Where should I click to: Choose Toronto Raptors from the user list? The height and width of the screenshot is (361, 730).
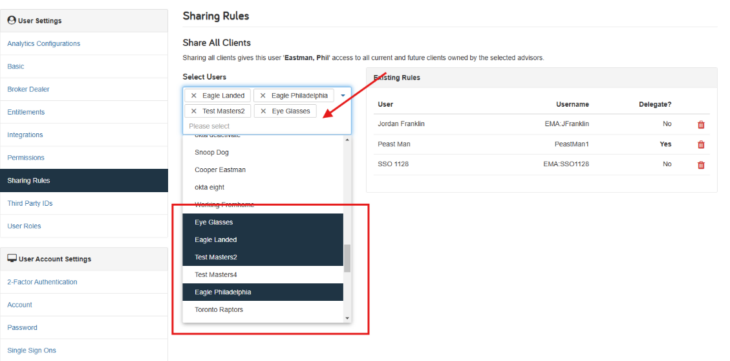click(263, 309)
